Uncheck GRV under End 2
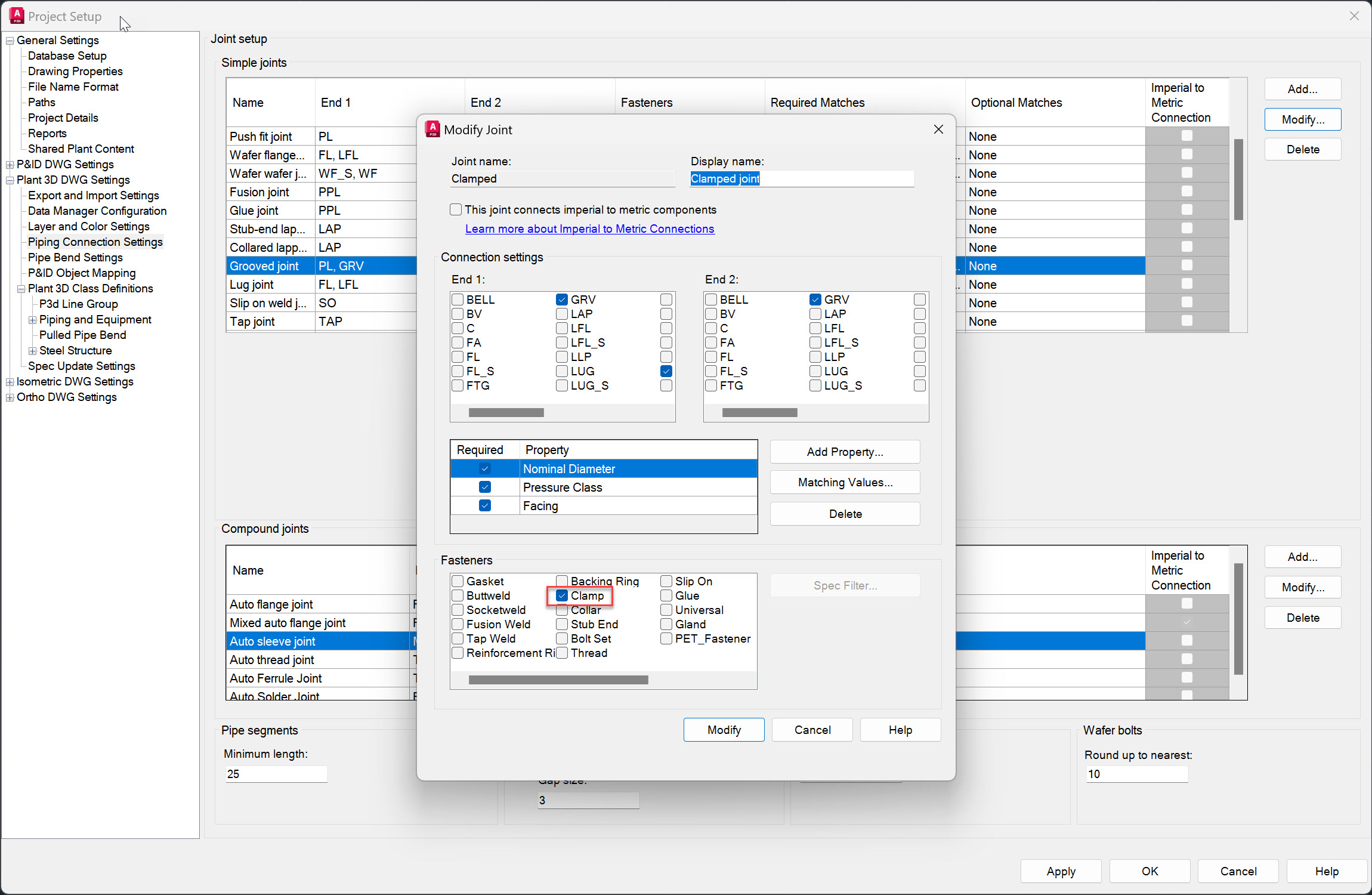 [814, 299]
